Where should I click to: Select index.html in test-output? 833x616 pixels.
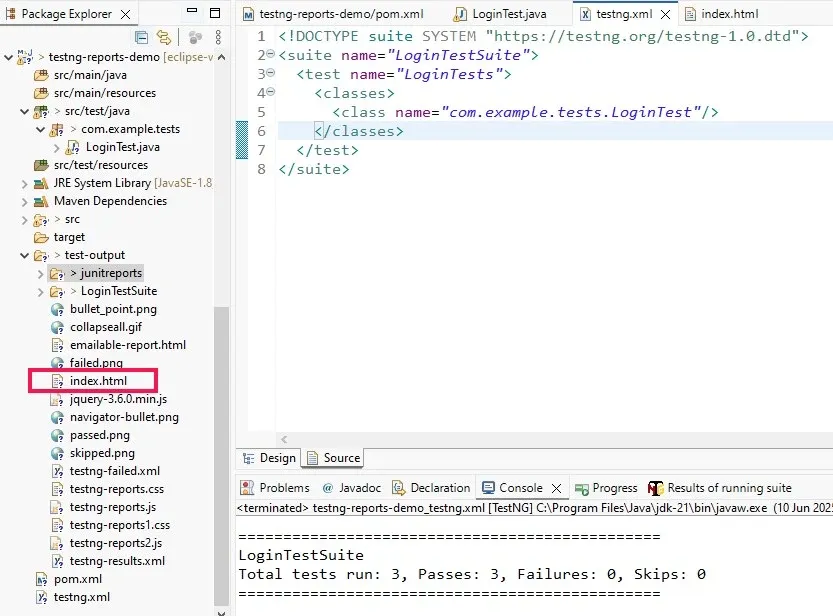tap(98, 381)
